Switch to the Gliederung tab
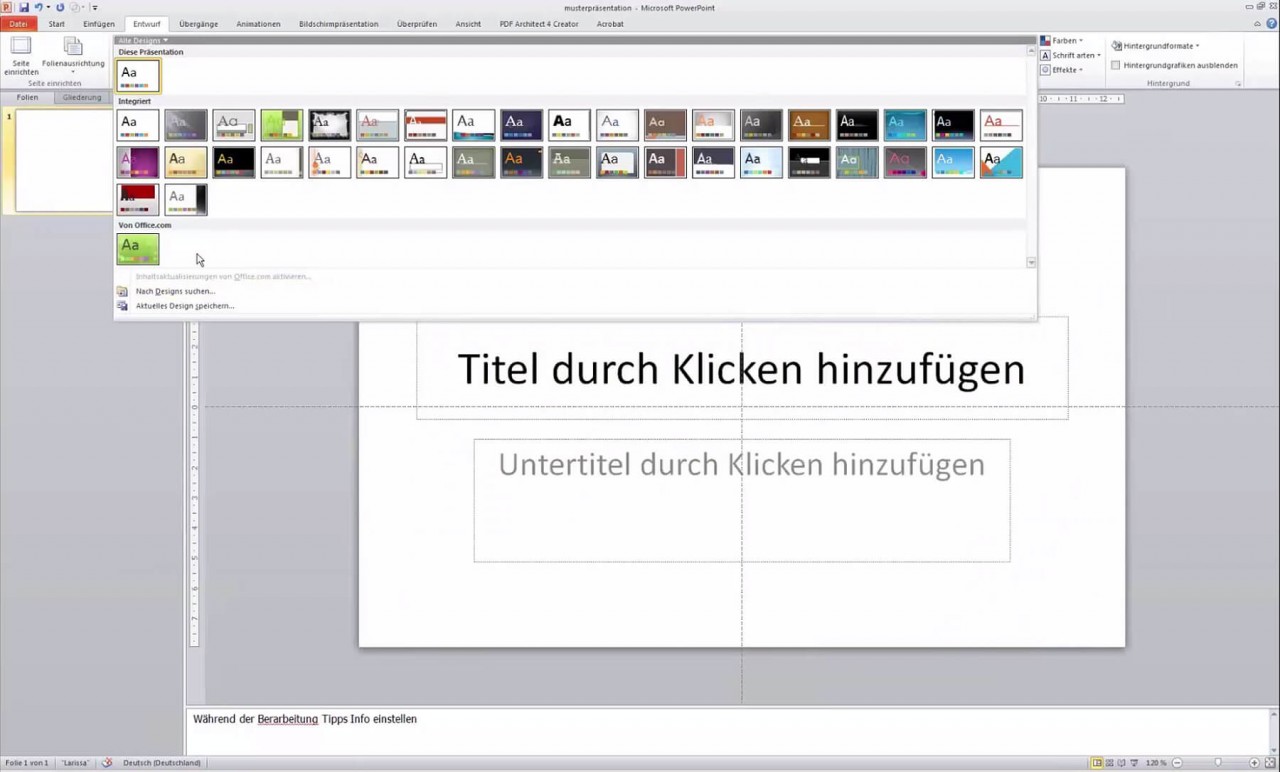The width and height of the screenshot is (1280, 772). tap(82, 97)
